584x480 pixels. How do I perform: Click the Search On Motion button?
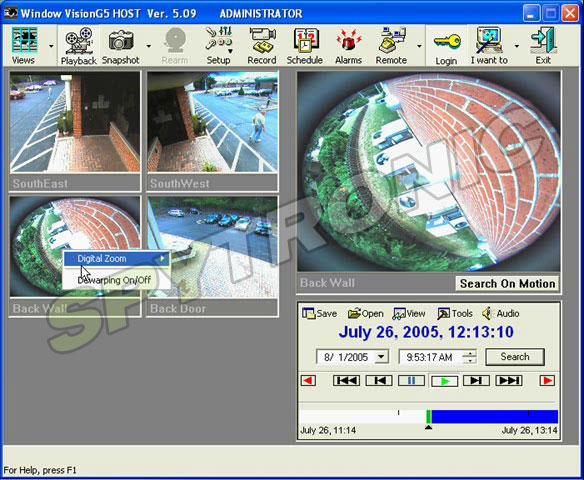(507, 284)
